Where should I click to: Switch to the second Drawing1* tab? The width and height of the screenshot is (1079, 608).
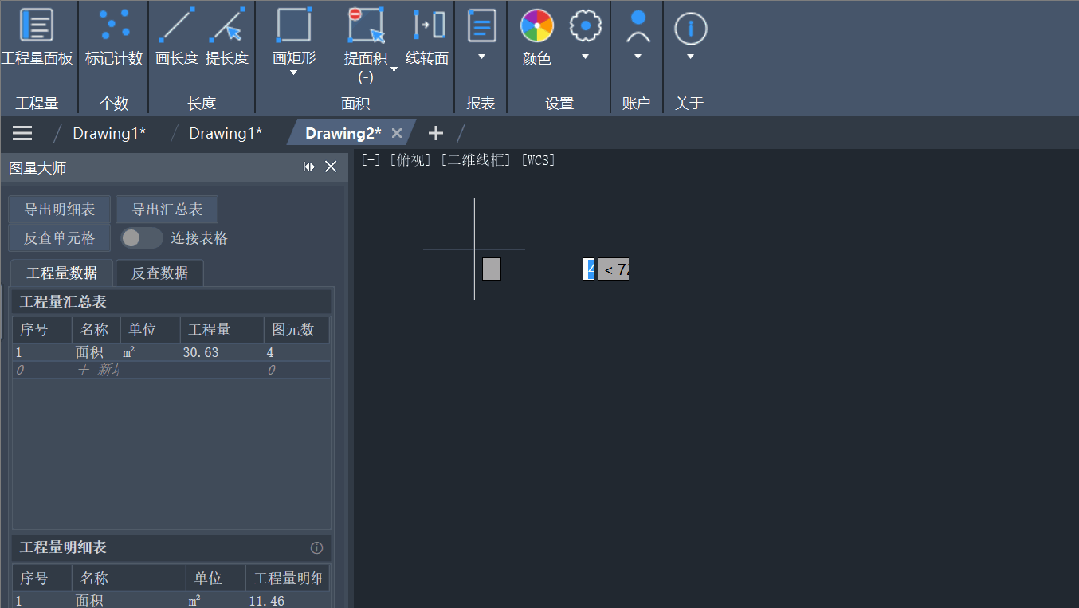(x=225, y=133)
